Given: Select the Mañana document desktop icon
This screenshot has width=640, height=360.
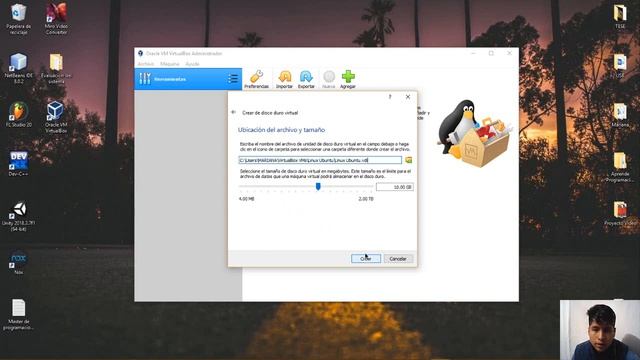Looking at the screenshot, I should (620, 115).
